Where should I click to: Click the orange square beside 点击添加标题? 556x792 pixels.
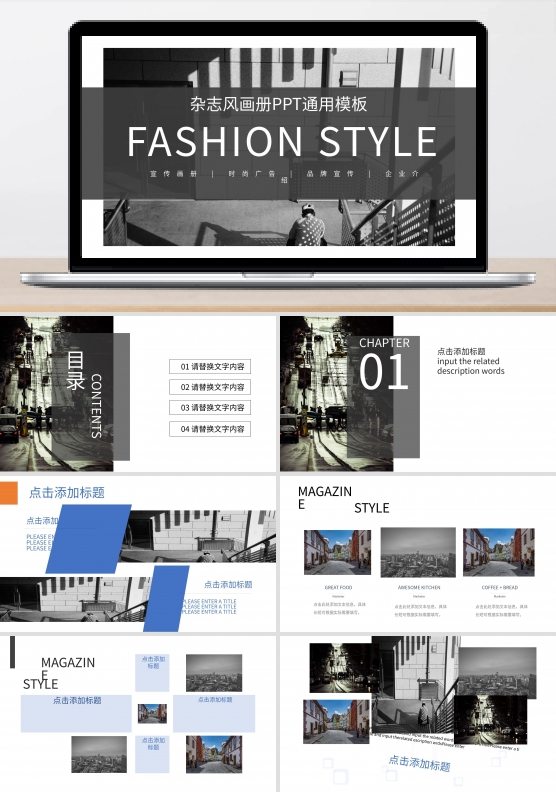pos(9,492)
